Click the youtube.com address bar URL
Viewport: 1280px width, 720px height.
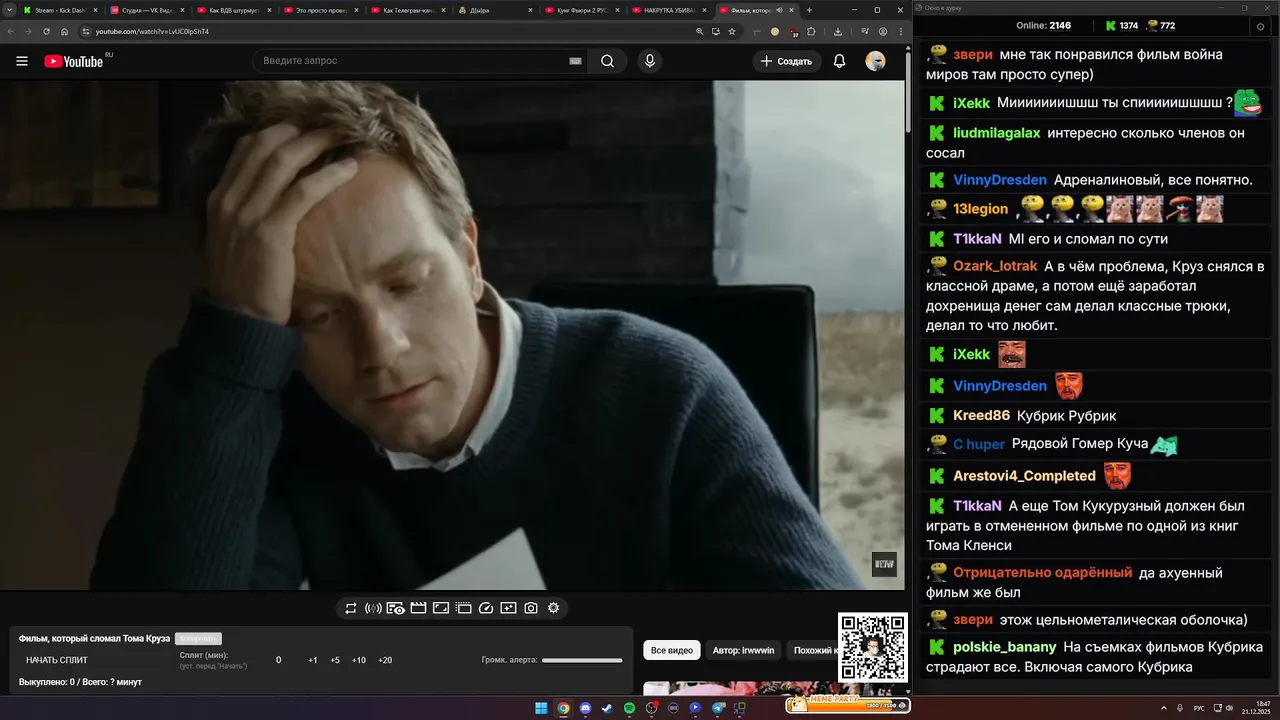point(152,31)
